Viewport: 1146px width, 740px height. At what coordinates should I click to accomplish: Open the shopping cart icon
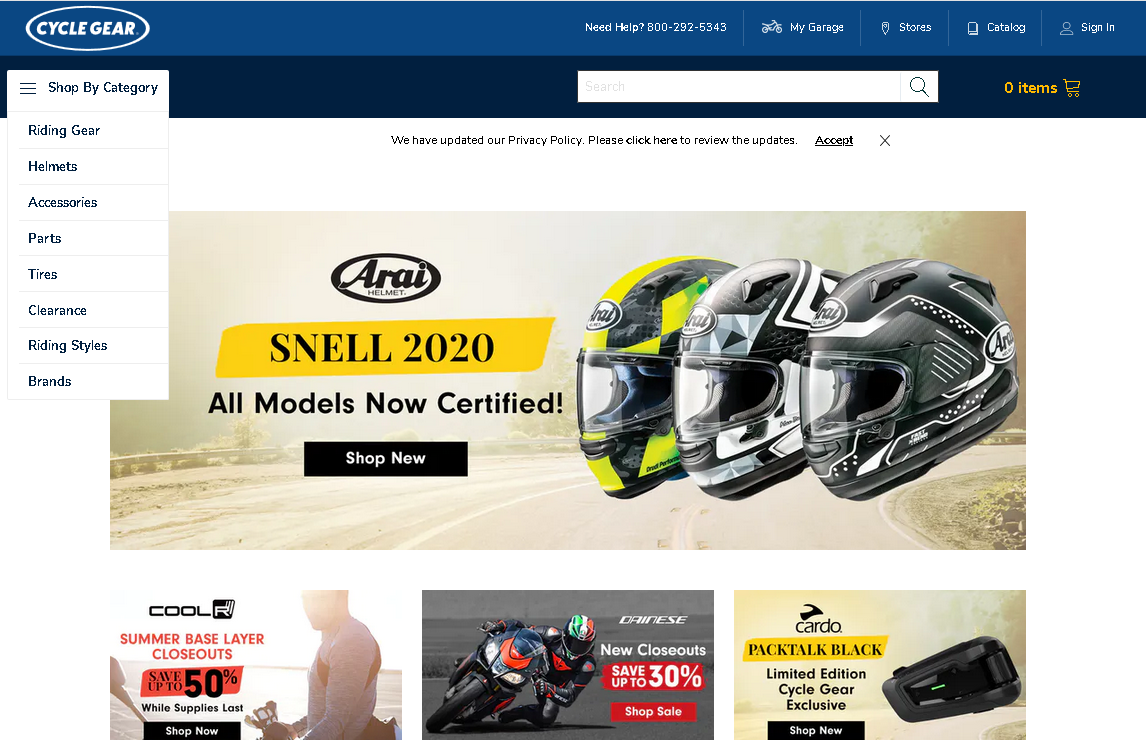coord(1072,88)
